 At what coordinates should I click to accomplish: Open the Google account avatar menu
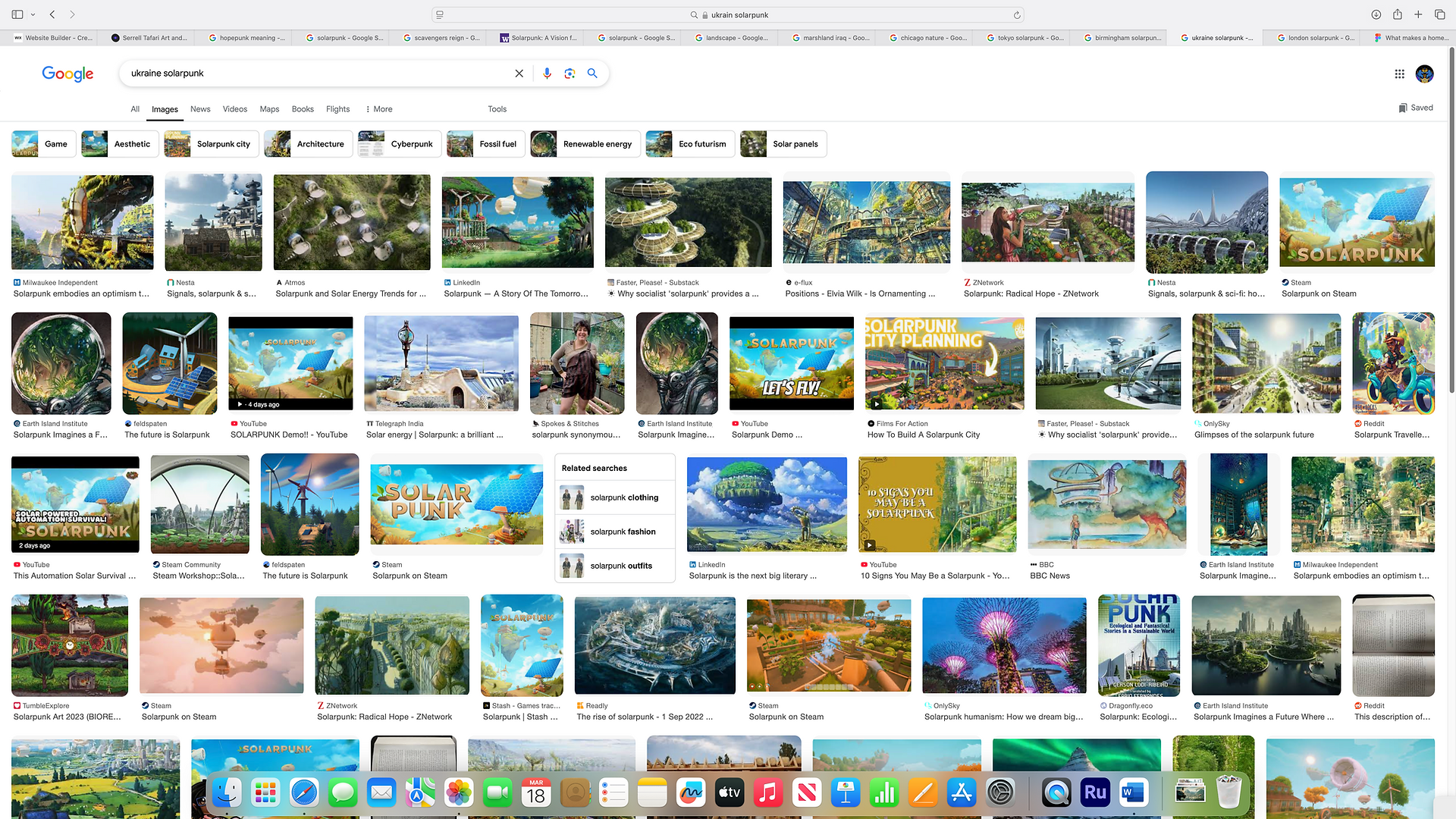1425,74
